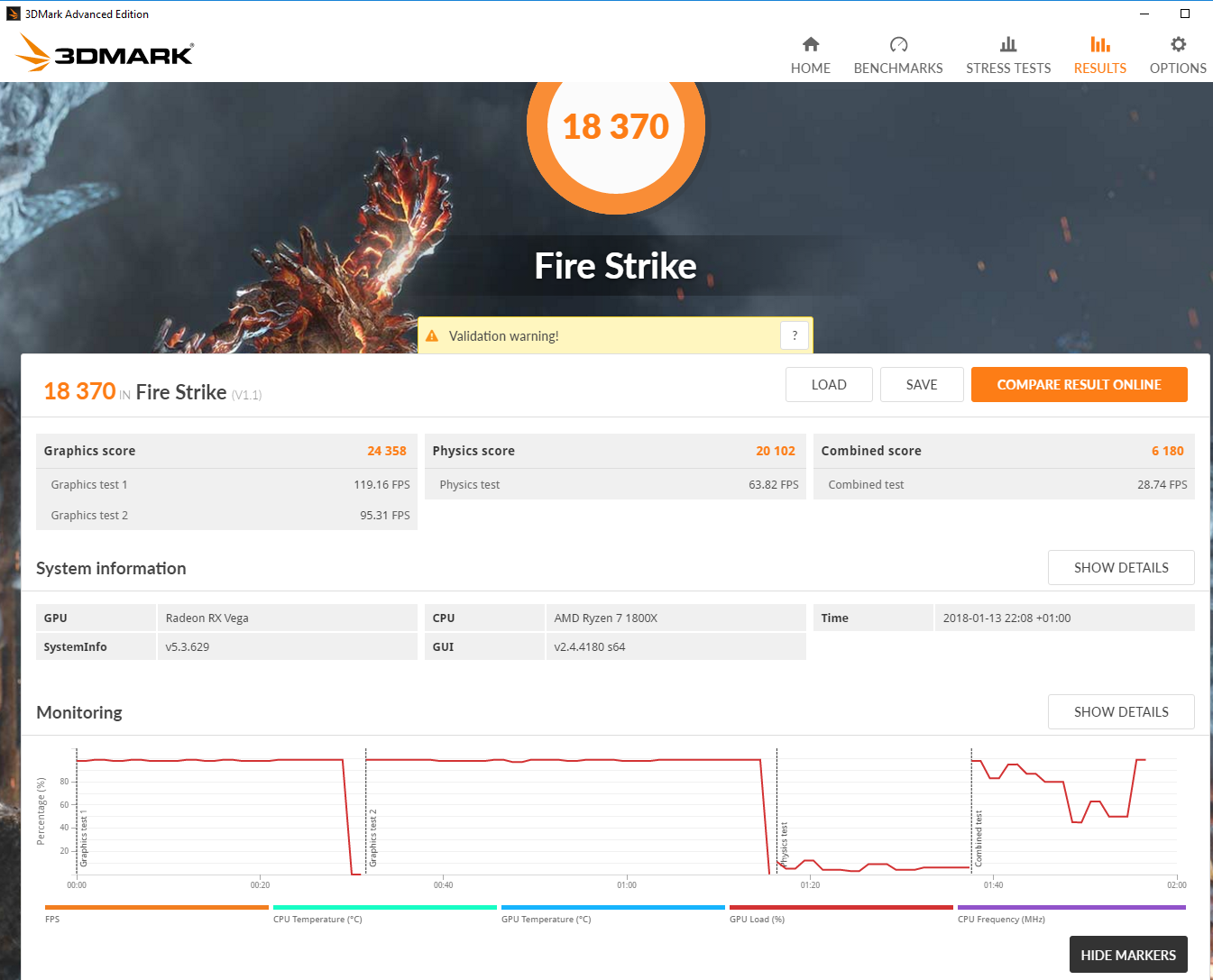Open the Results bar chart icon
1213x980 pixels.
tap(1100, 44)
